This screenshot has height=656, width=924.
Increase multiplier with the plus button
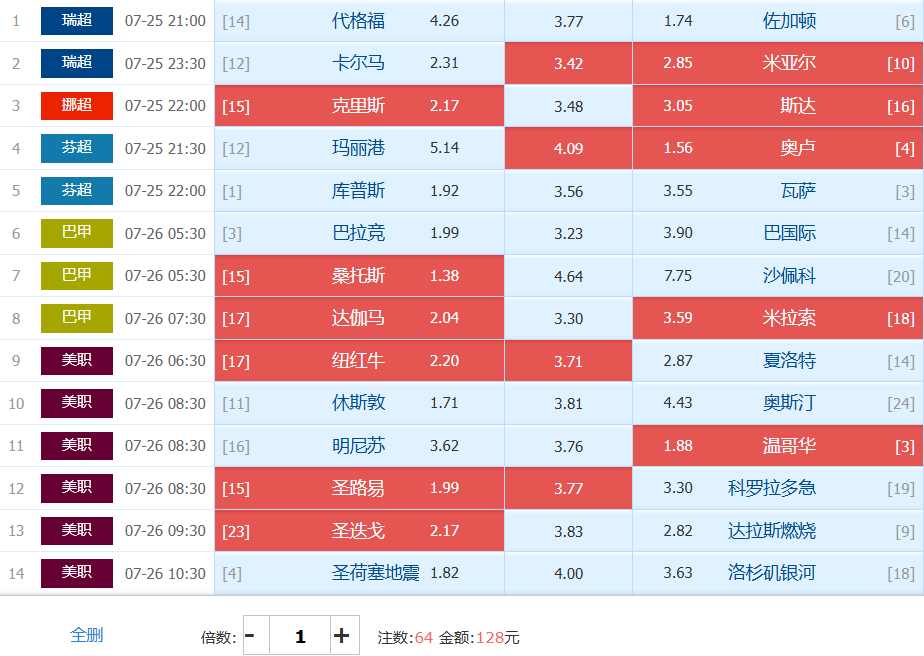point(342,635)
